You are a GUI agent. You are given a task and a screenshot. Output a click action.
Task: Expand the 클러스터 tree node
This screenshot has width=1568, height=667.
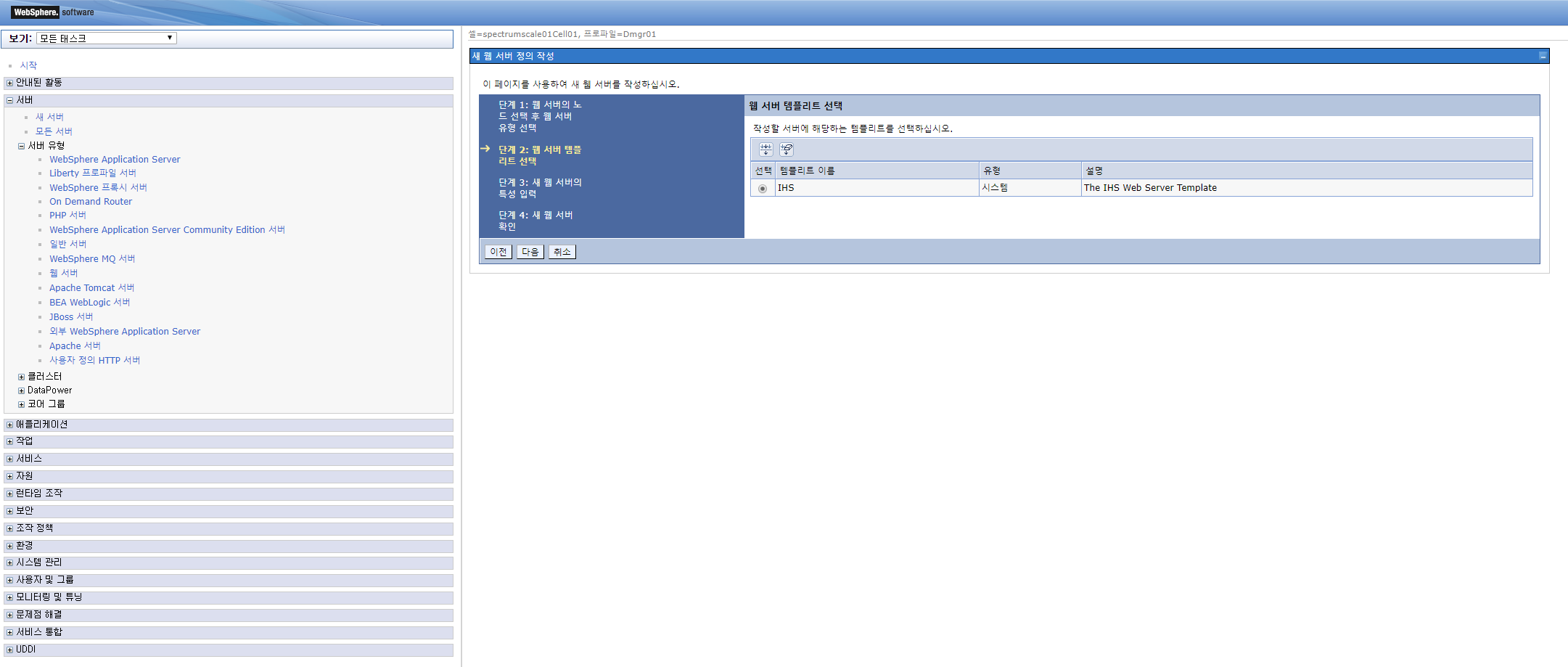[22, 376]
